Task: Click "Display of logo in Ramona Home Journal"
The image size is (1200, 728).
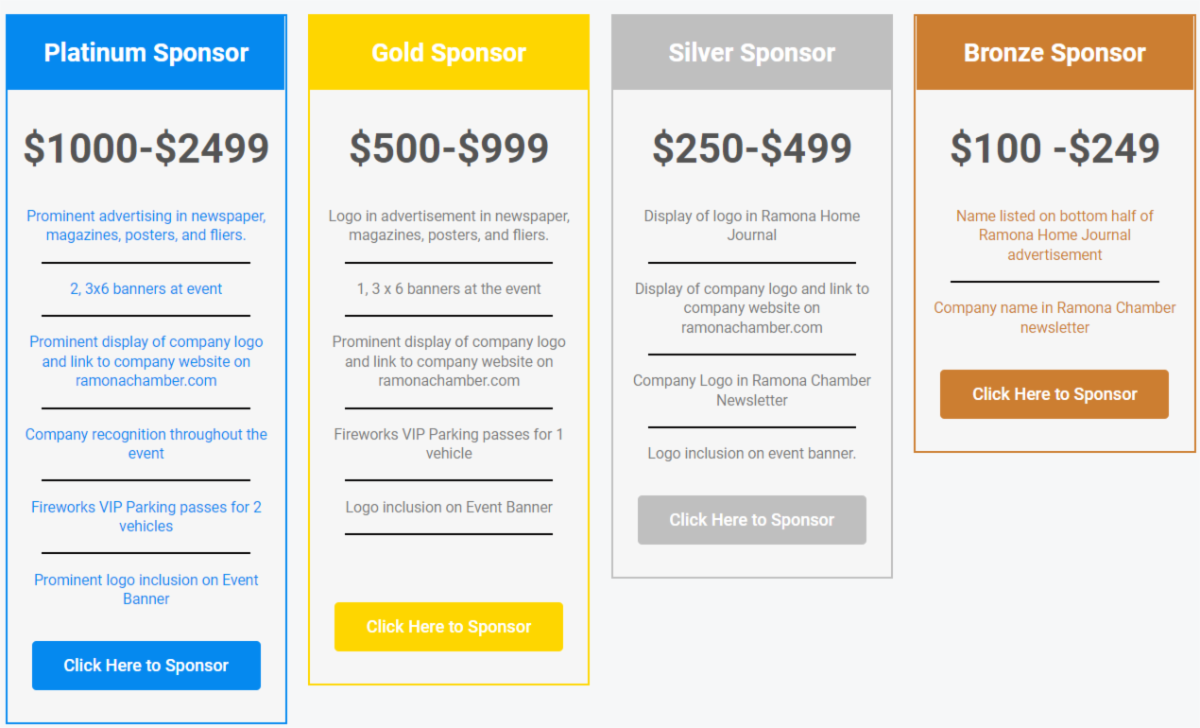Action: (x=752, y=225)
